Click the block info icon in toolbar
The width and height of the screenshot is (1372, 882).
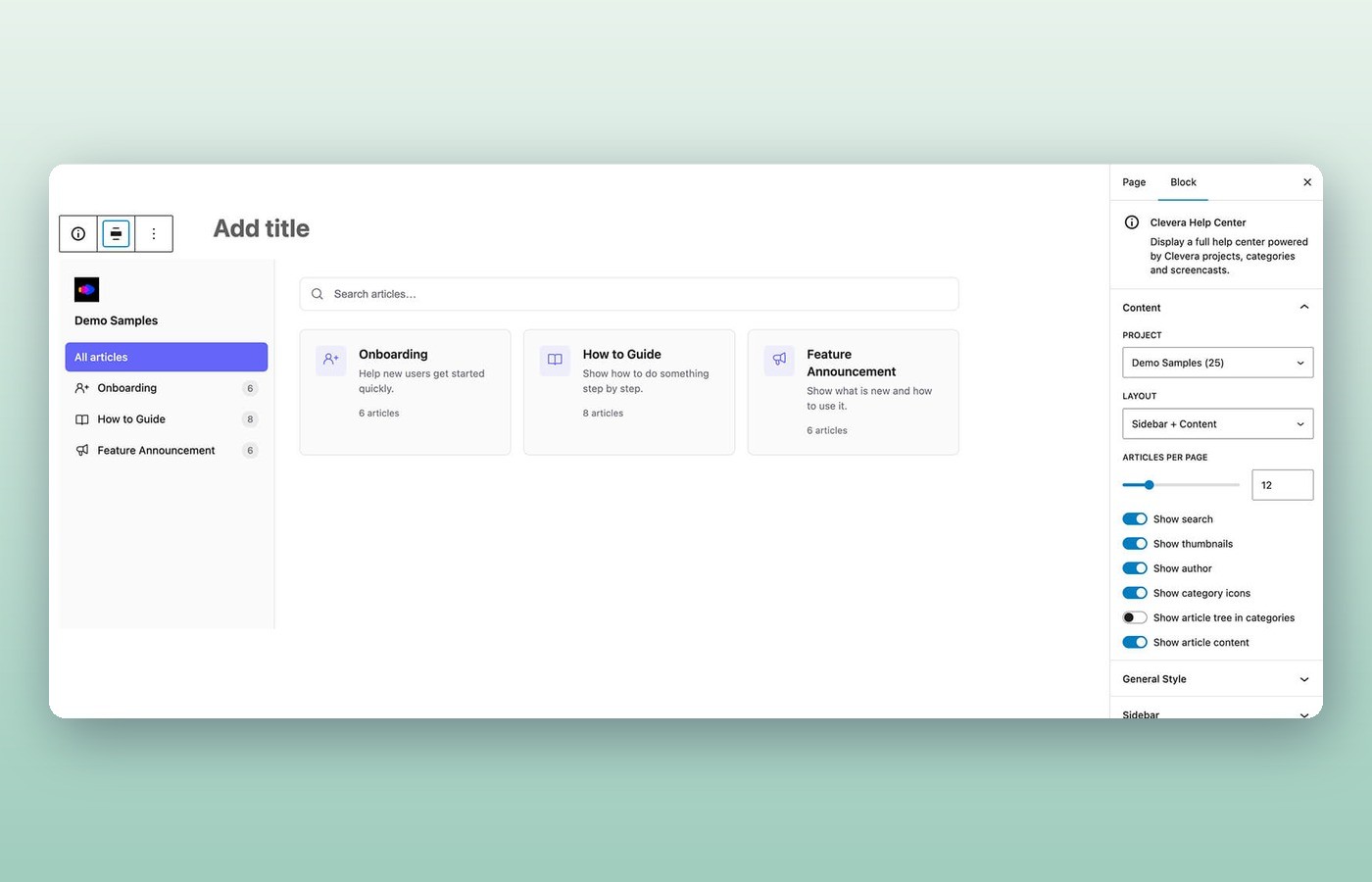[x=78, y=234]
